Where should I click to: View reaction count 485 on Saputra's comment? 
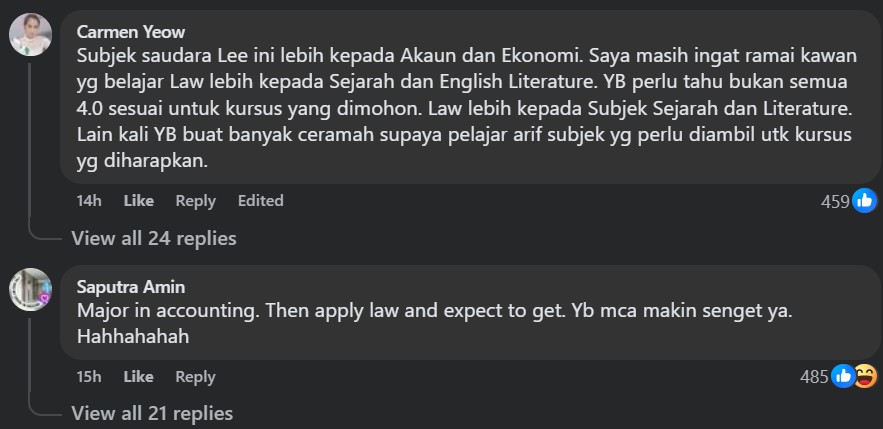coord(814,377)
